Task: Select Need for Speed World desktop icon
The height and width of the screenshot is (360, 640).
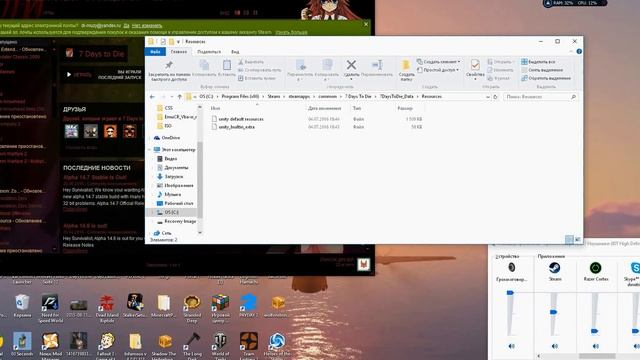Action: 50,308
